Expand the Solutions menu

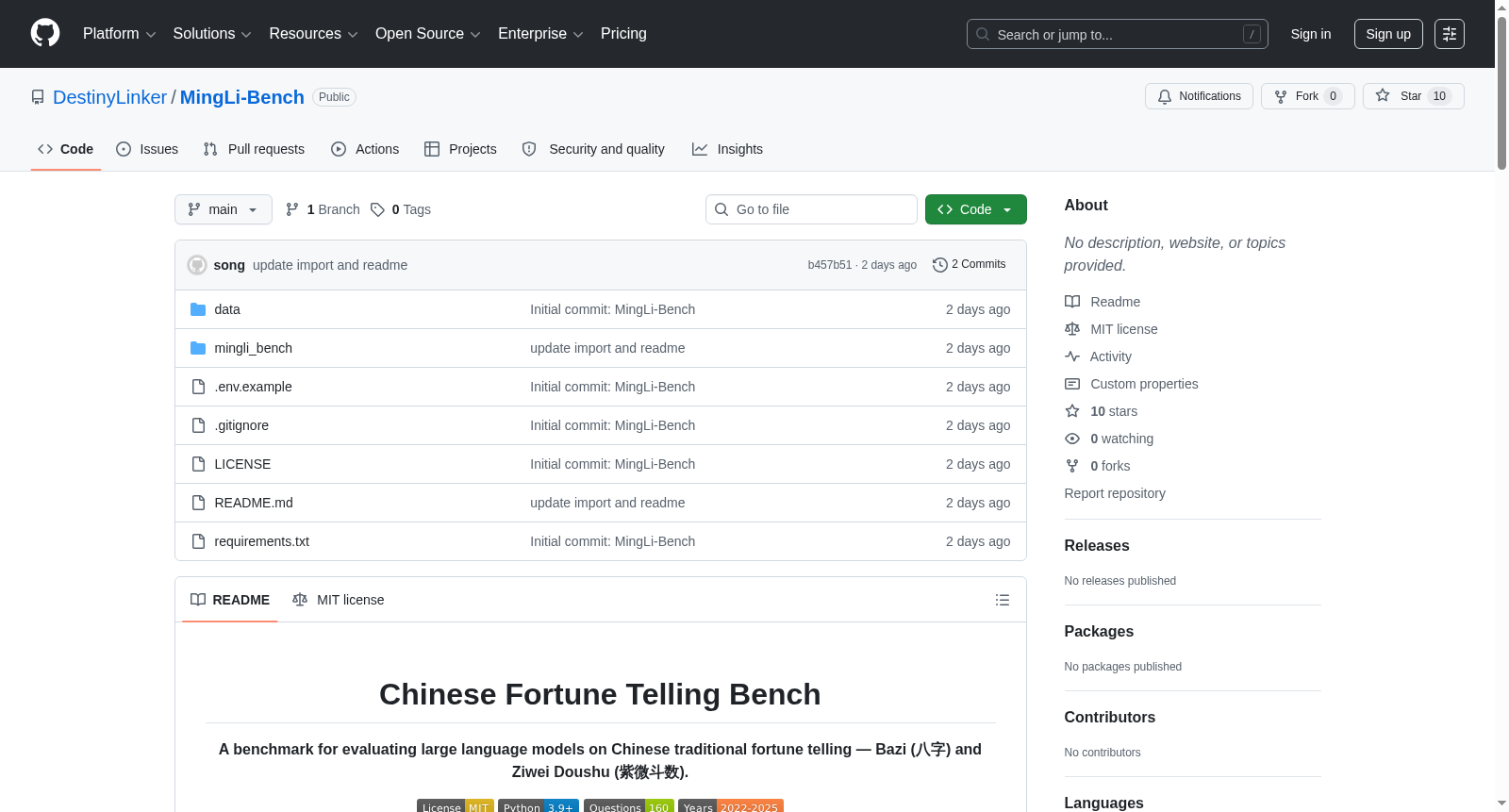[212, 34]
